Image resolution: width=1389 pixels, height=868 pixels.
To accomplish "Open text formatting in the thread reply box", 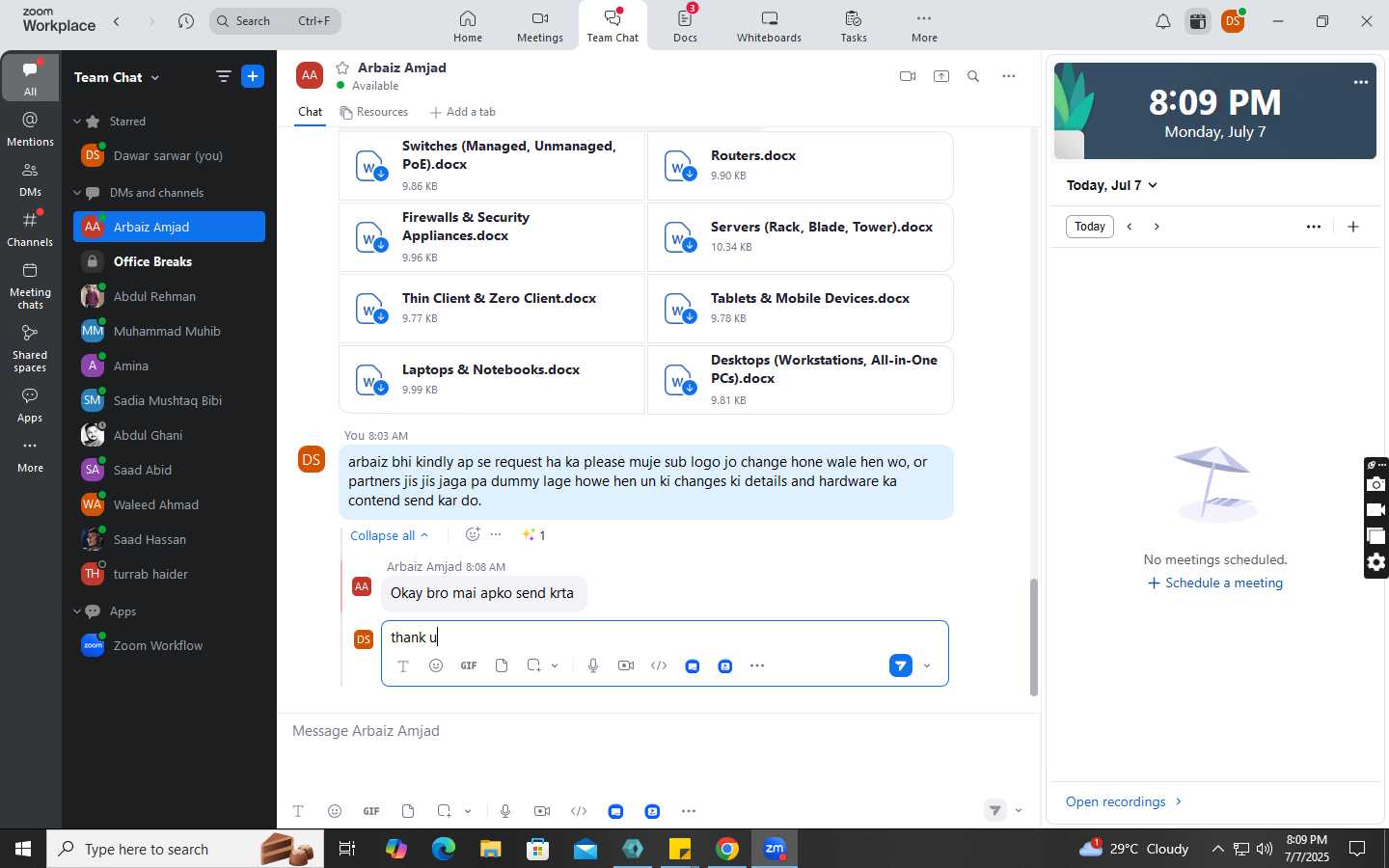I will pos(403,665).
